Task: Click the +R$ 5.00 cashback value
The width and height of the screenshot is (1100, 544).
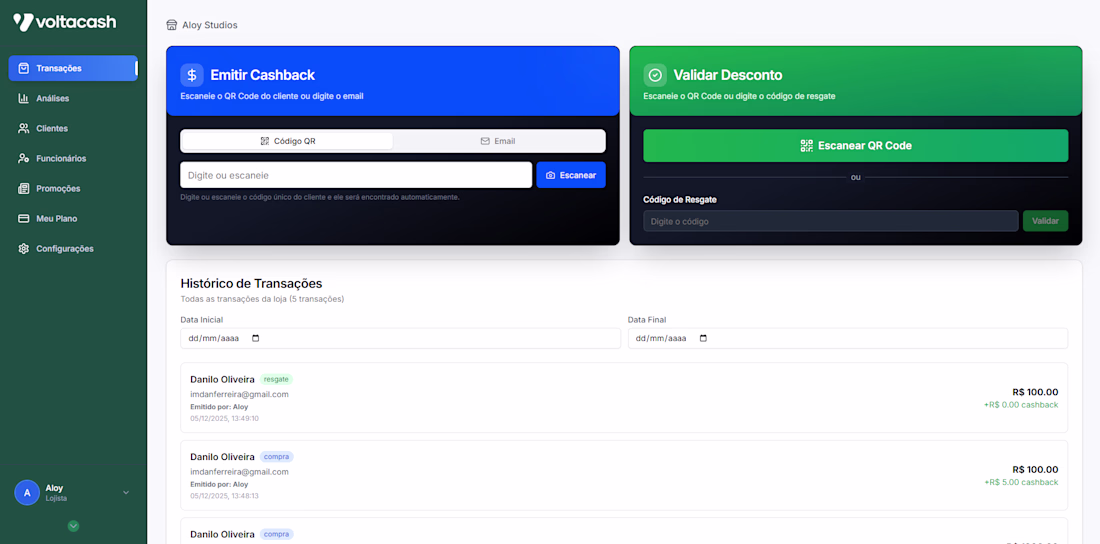Action: pyautogui.click(x=1021, y=482)
